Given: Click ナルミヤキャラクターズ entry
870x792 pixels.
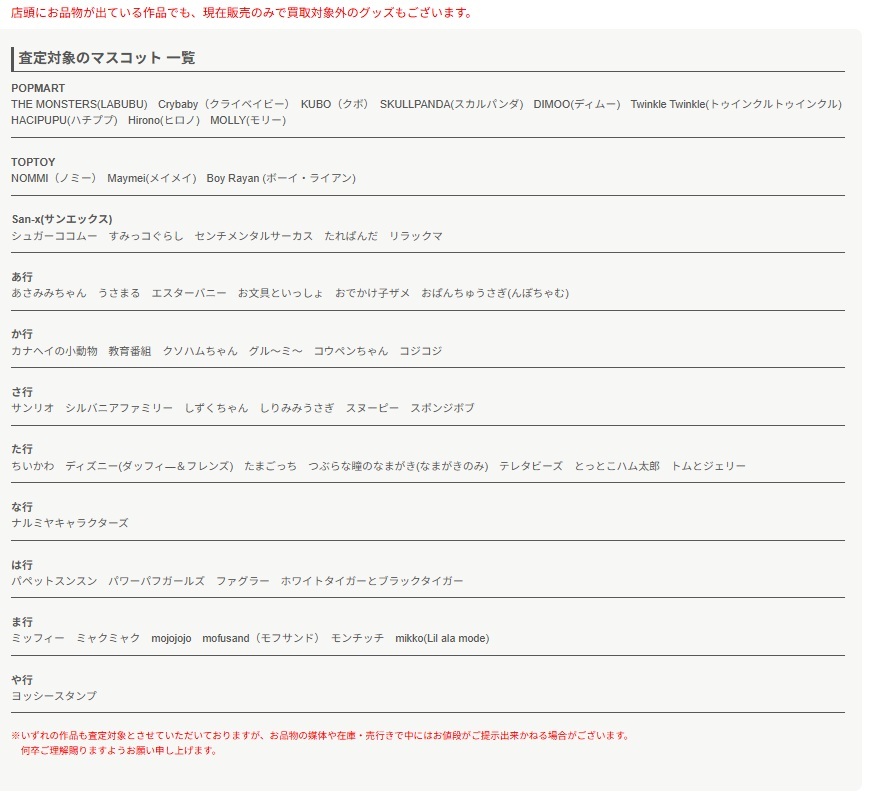Looking at the screenshot, I should tap(70, 523).
